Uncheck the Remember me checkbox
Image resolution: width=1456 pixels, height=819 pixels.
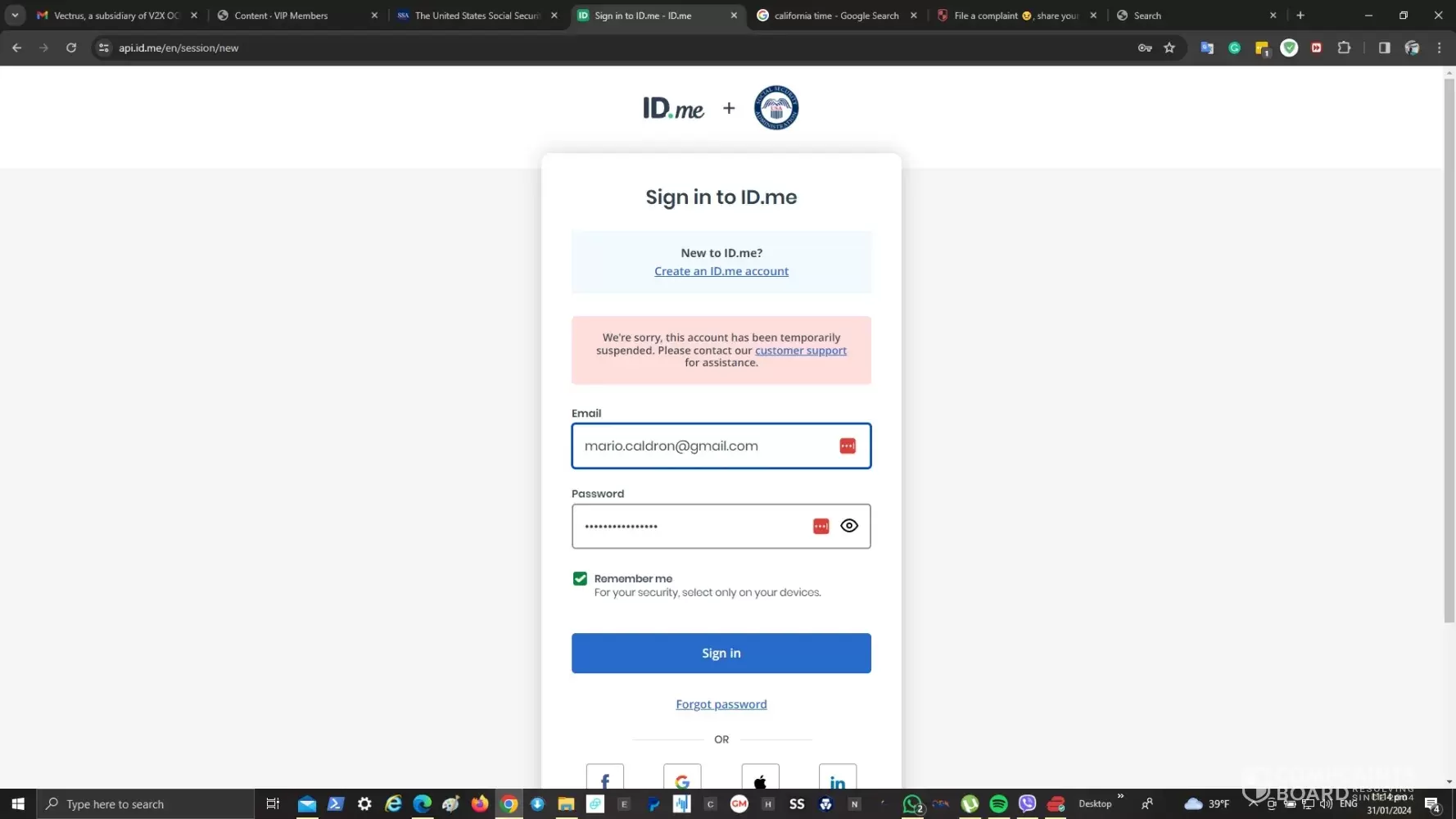(x=580, y=578)
